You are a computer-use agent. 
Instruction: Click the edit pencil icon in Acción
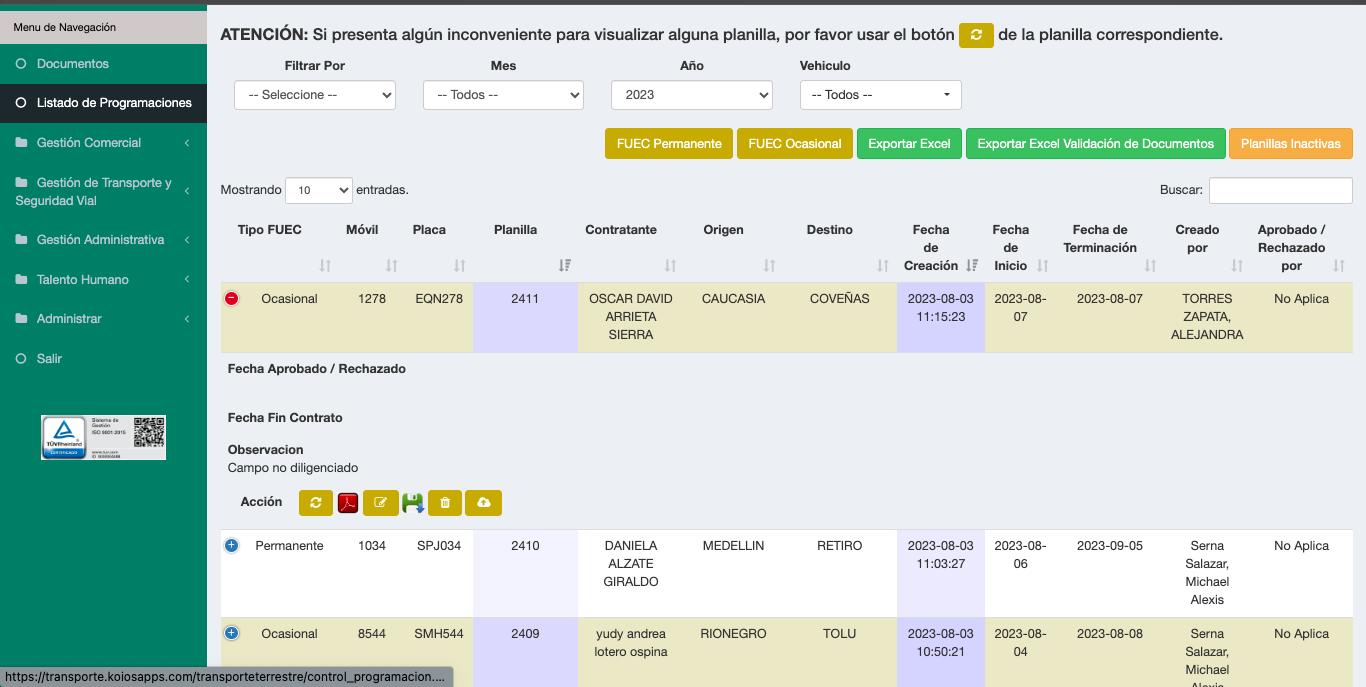pyautogui.click(x=380, y=503)
